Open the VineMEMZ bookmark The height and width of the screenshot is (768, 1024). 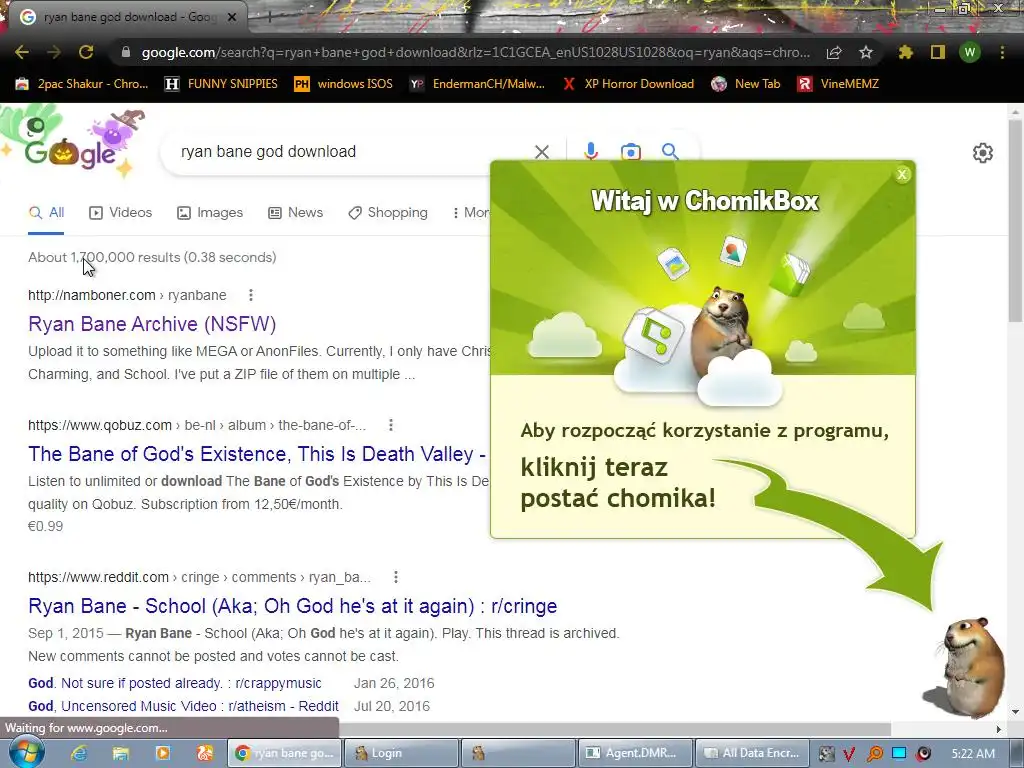click(838, 84)
